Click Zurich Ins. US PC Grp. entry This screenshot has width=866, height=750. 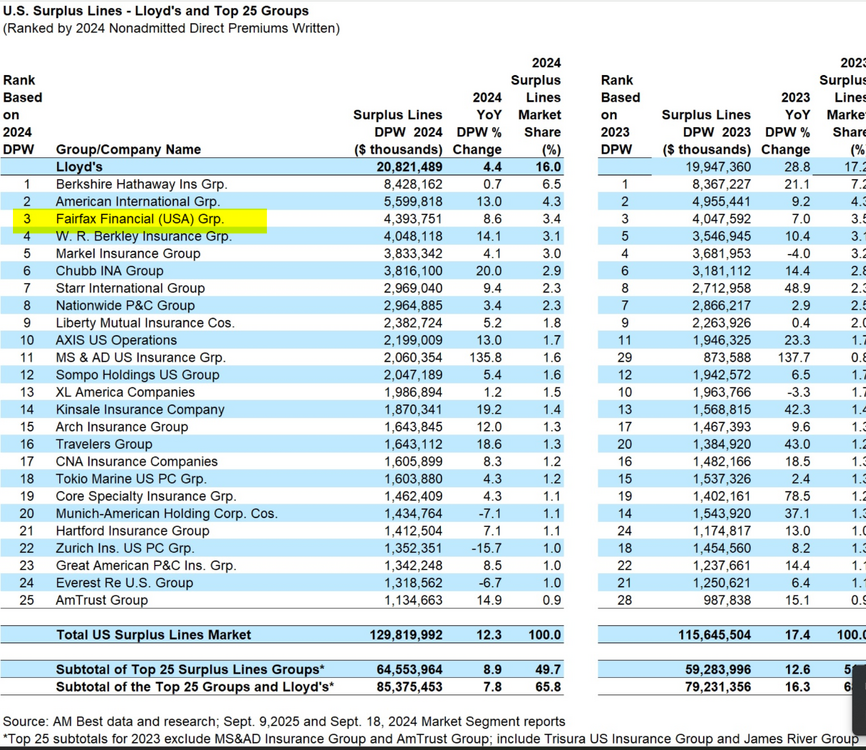click(125, 548)
